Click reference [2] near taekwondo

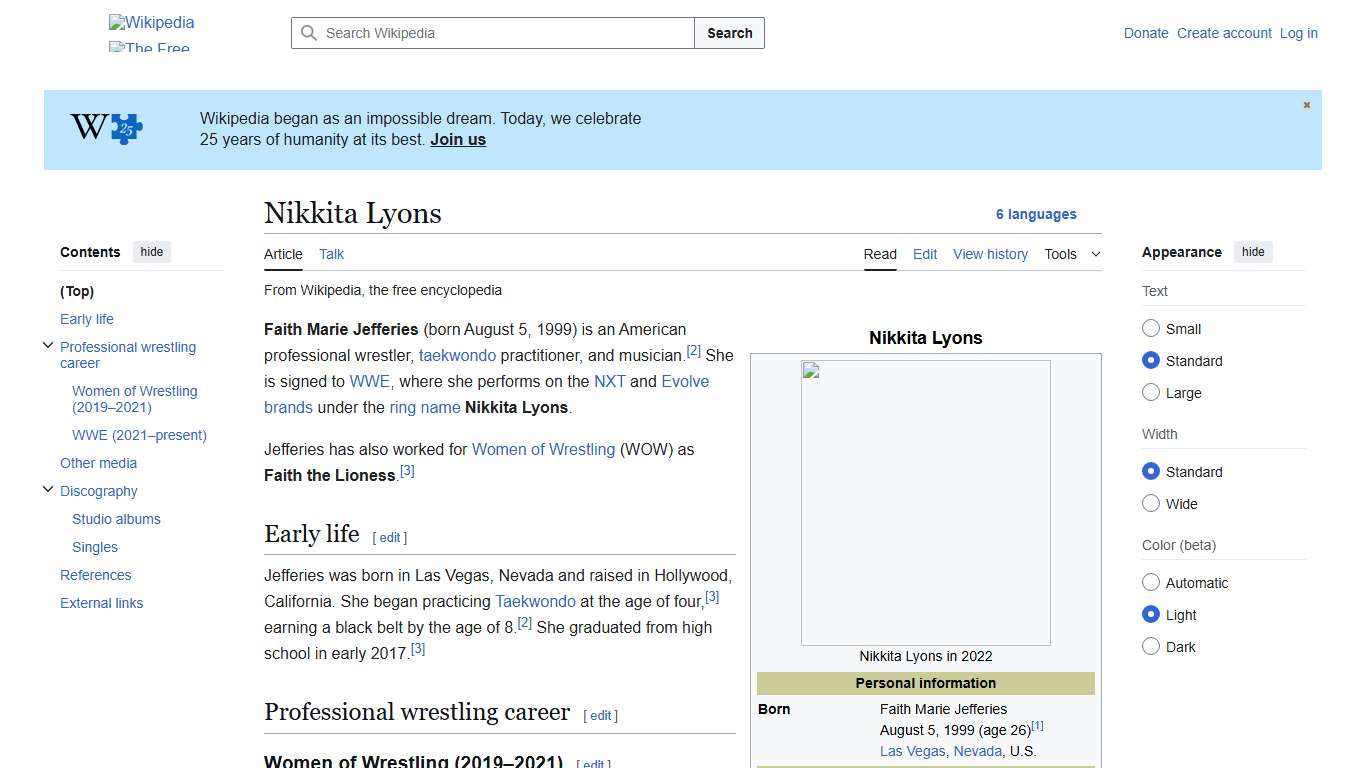pos(694,350)
